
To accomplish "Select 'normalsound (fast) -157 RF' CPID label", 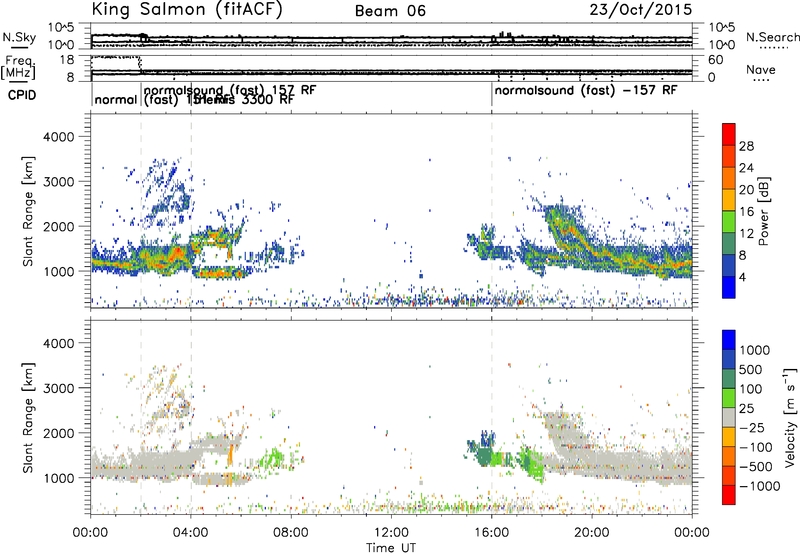I will pos(586,91).
